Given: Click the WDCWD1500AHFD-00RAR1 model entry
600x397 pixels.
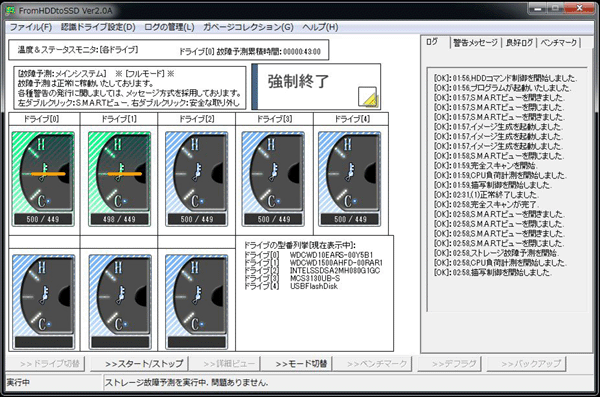Looking at the screenshot, I should point(336,263).
